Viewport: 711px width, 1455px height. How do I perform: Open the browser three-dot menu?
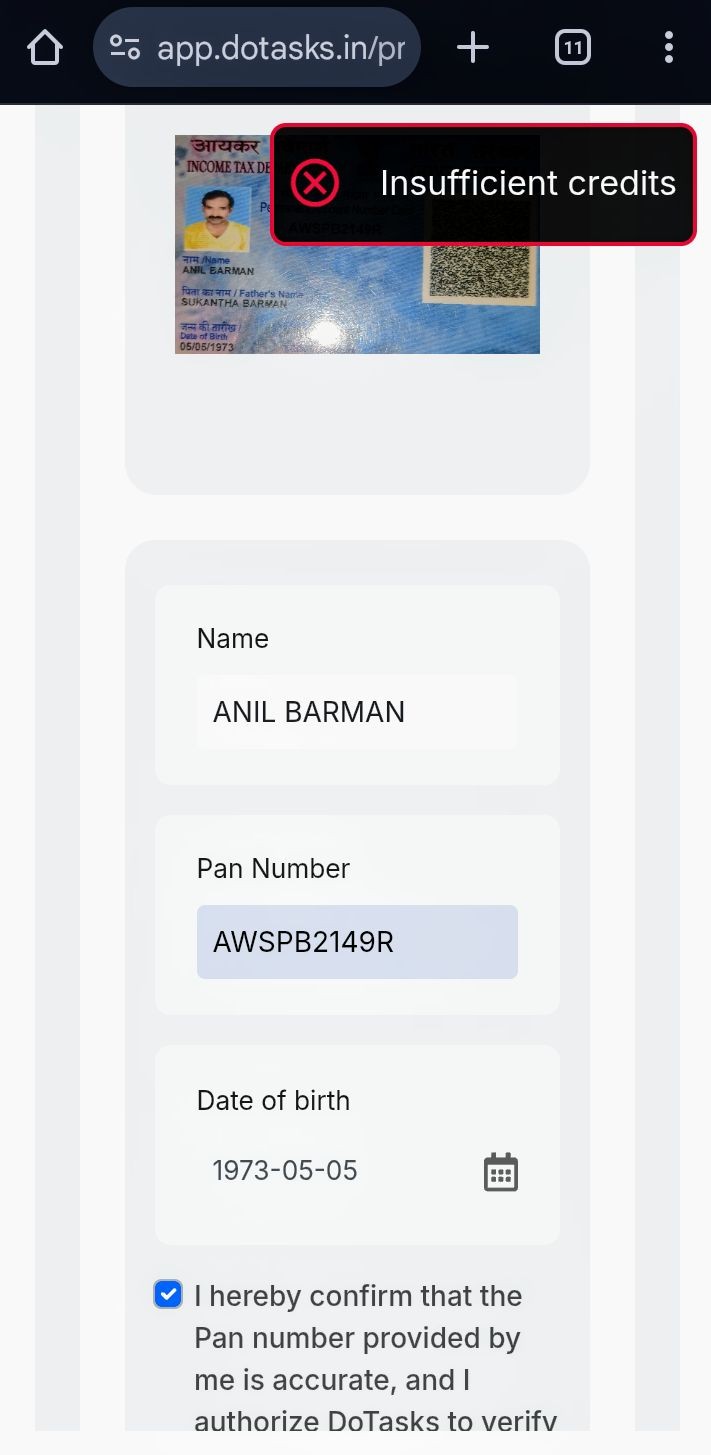point(668,47)
